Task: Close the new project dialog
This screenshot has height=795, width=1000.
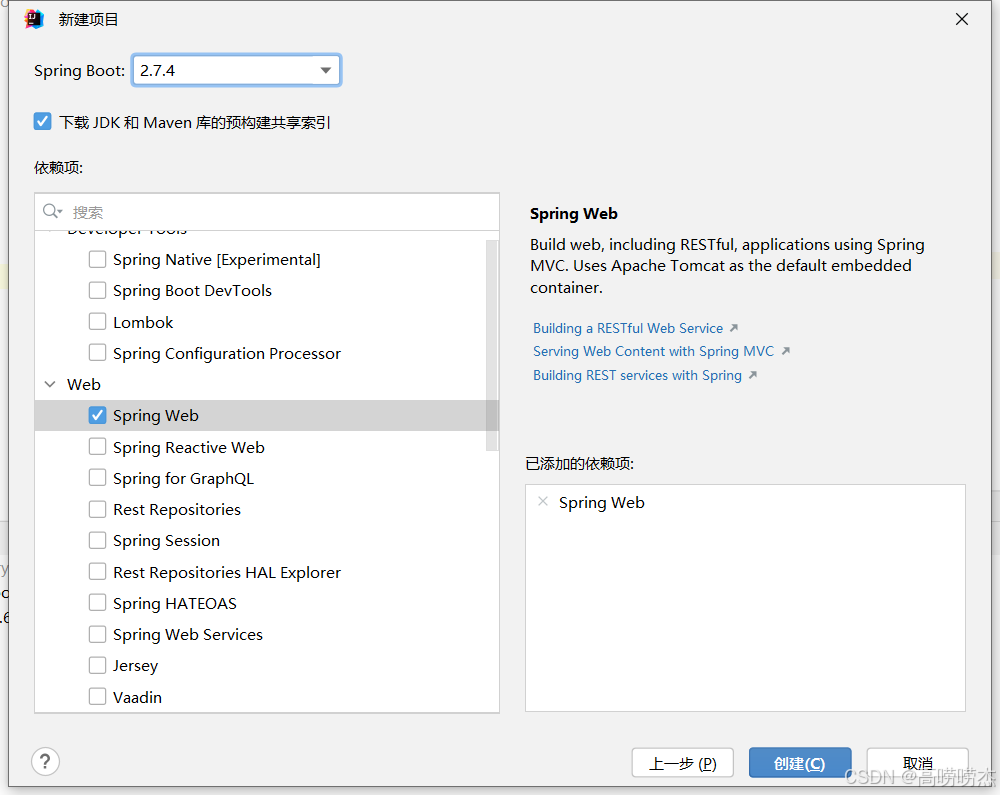Action: pos(962,19)
